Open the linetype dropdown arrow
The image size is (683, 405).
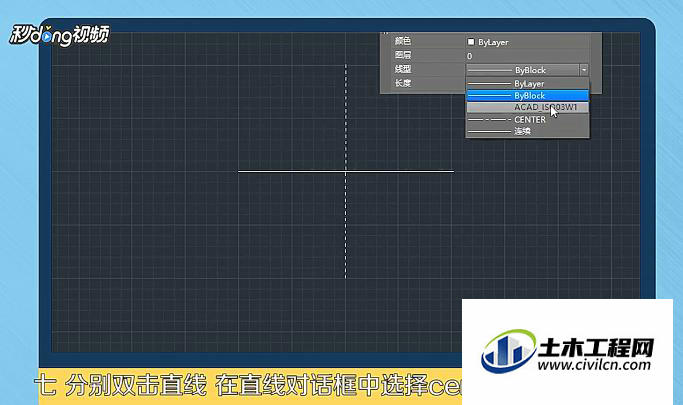(584, 70)
